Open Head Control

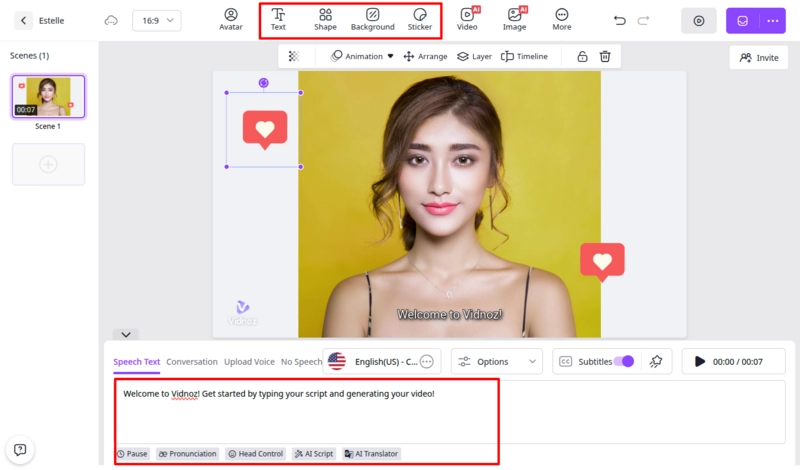click(256, 454)
